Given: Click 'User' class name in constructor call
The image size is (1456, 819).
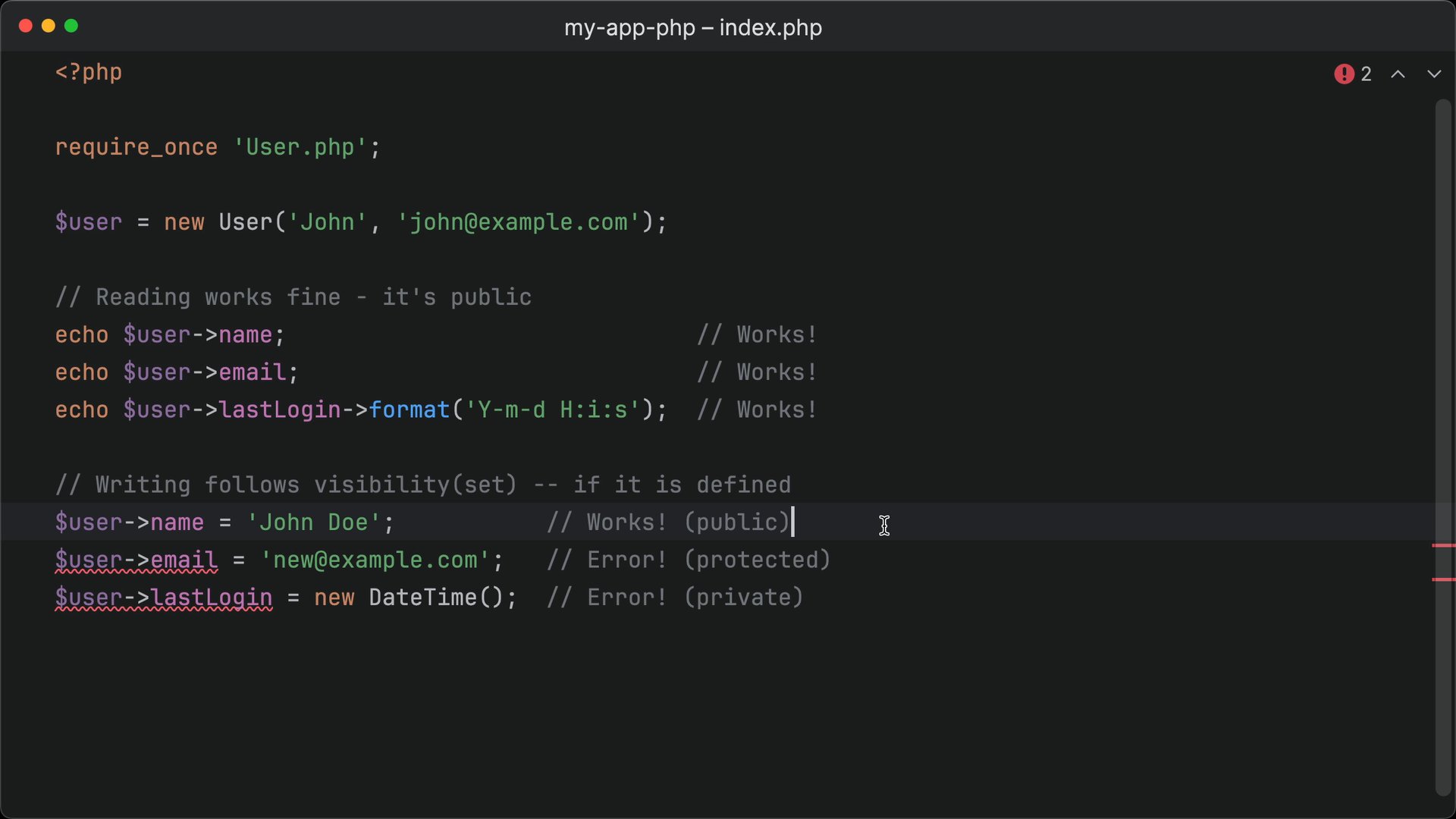Looking at the screenshot, I should 246,222.
